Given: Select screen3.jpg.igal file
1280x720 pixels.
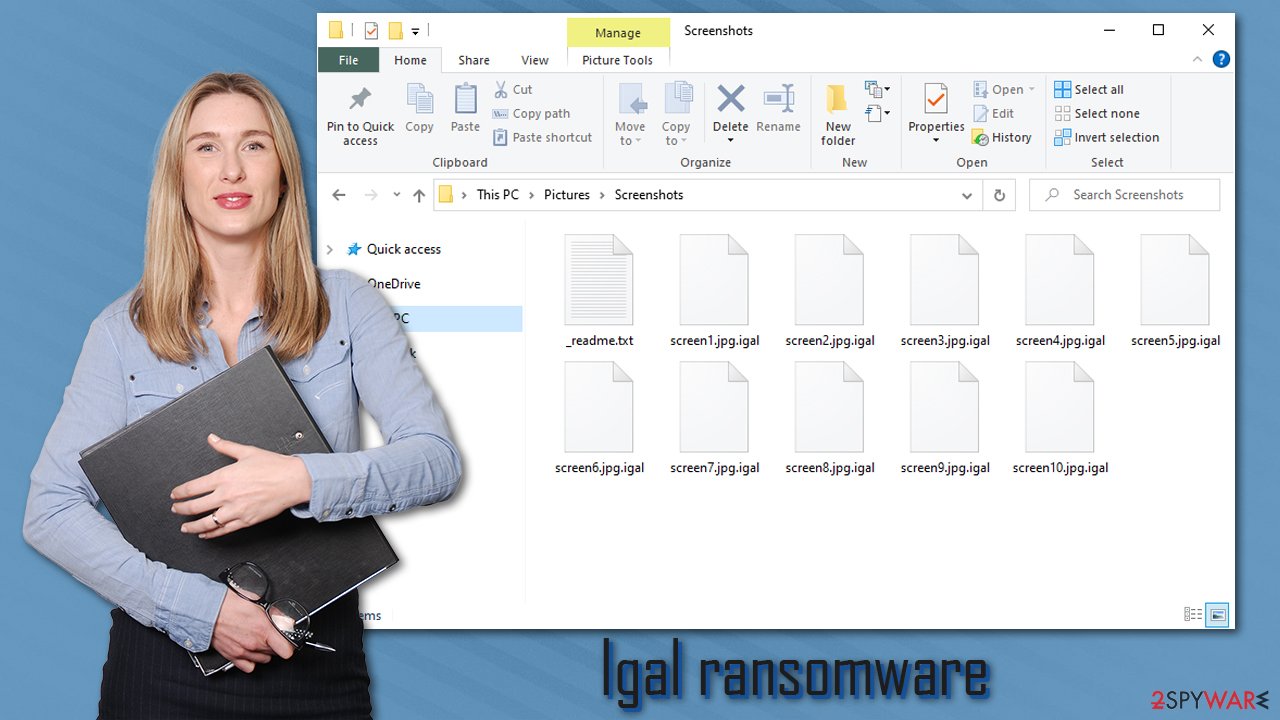Looking at the screenshot, I should [945, 291].
